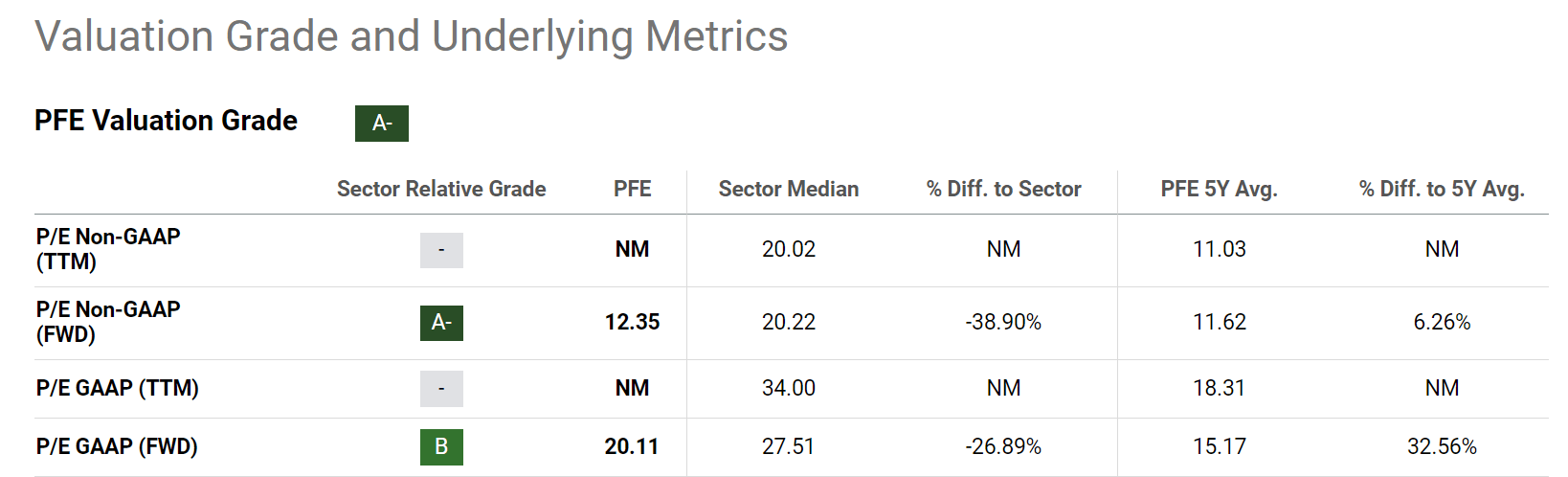
Task: Click the gray dash badge for P/E Non-GAAP (TTM)
Action: click(x=441, y=250)
